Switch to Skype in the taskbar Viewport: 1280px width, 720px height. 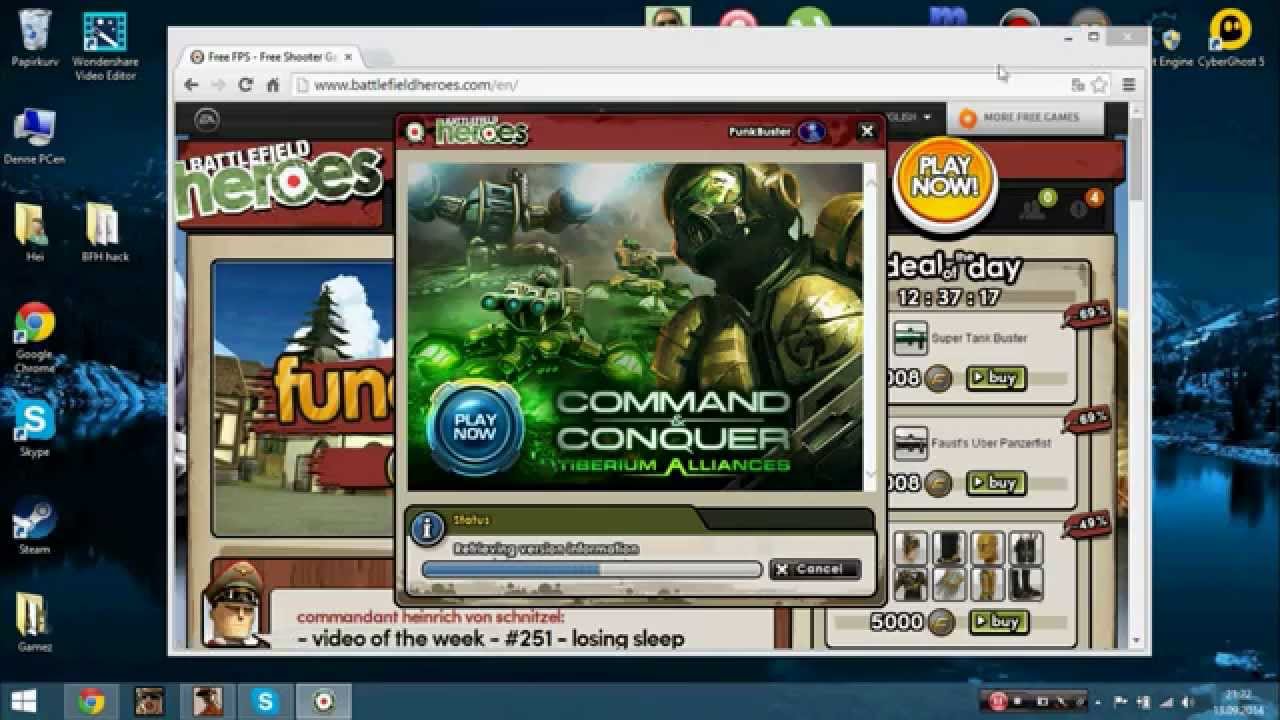click(265, 701)
